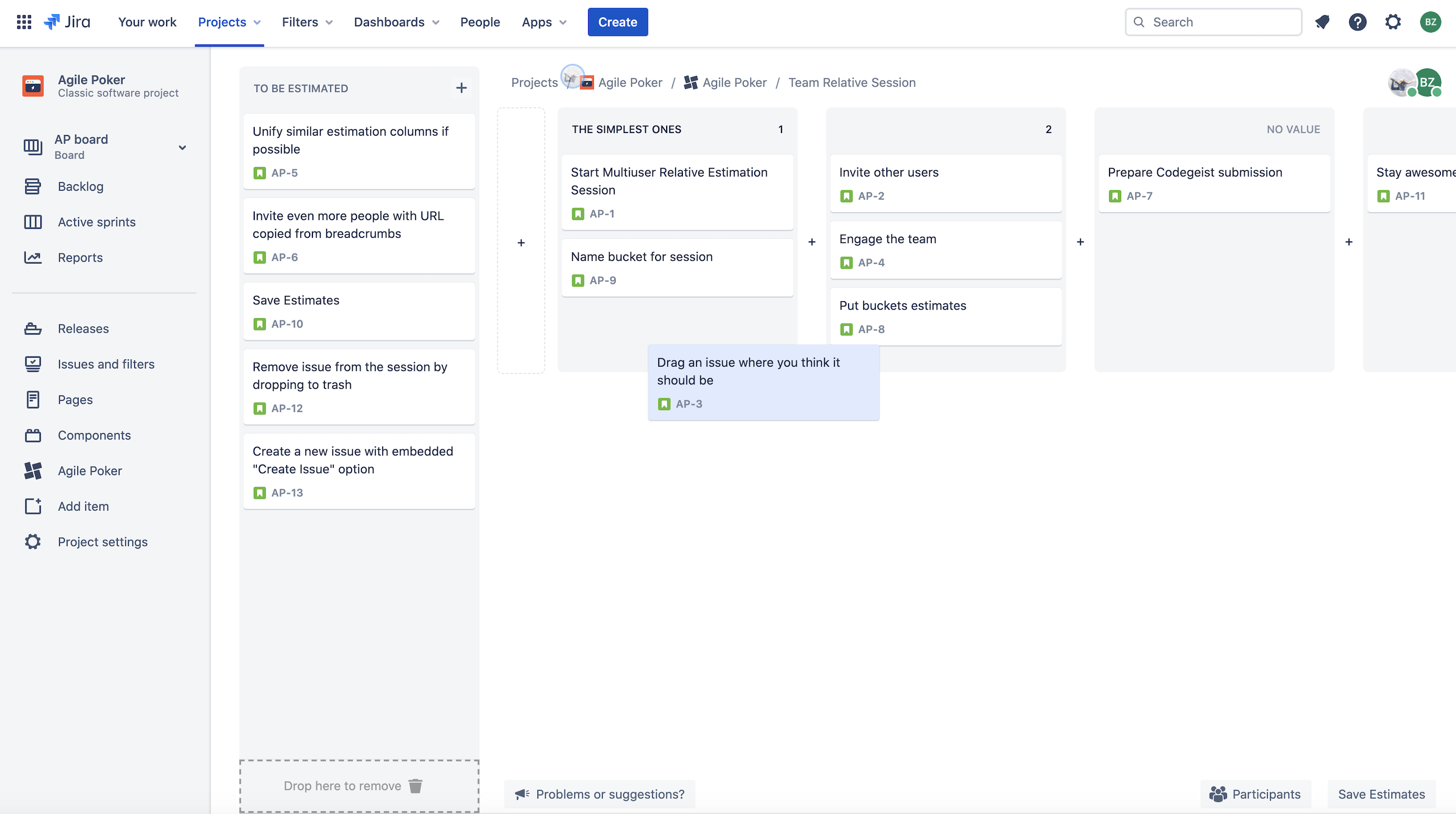Select the AP-3 drag issue card
This screenshot has height=814, width=1456.
(763, 382)
